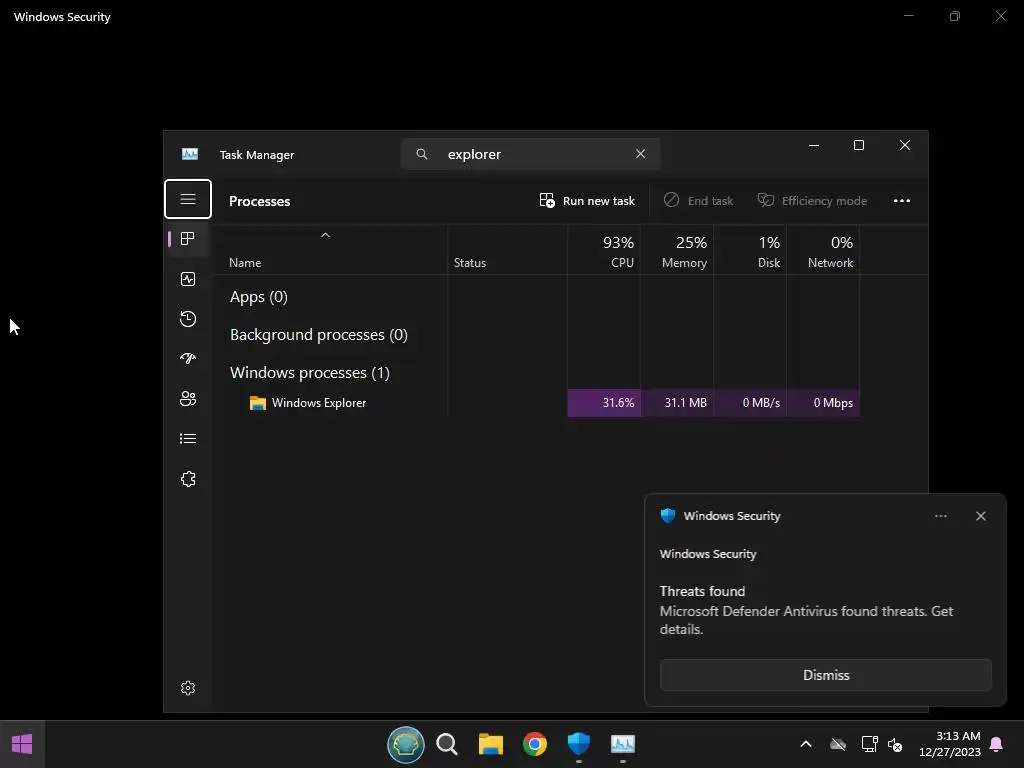Click the Windows Explorer folder icon
Image resolution: width=1024 pixels, height=768 pixels.
pyautogui.click(x=257, y=403)
